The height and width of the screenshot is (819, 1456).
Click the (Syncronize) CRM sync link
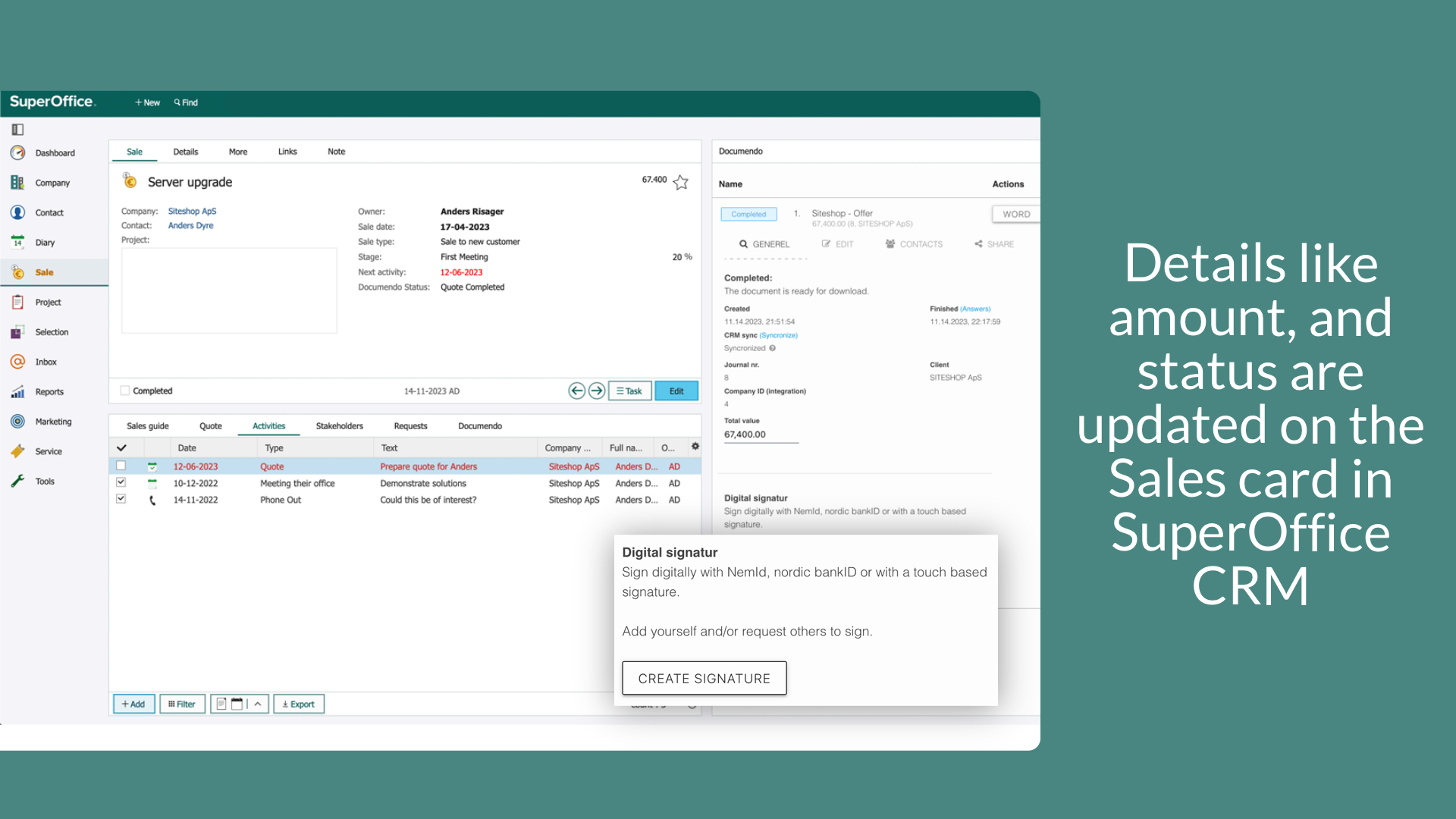(778, 335)
